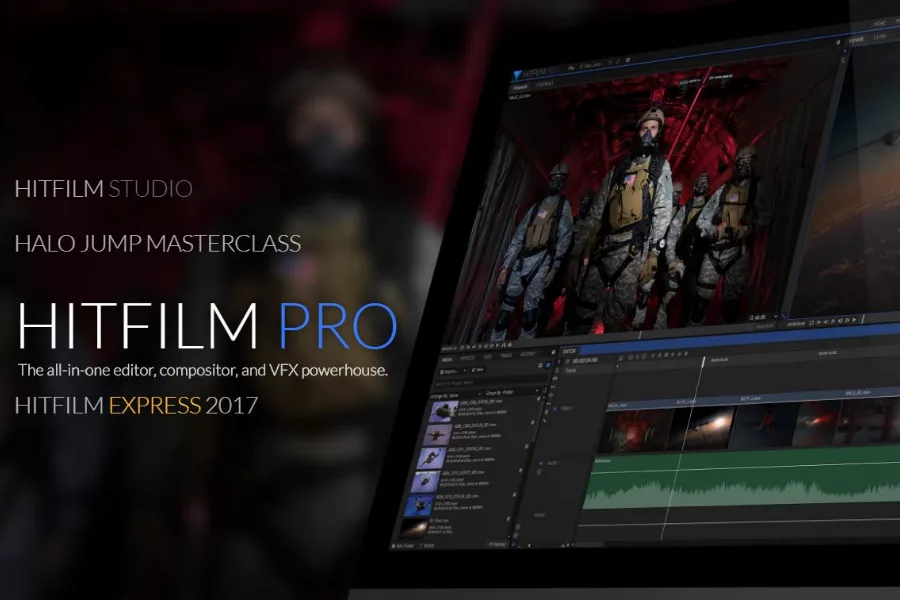Select the first HALO video clip on the timeline
The height and width of the screenshot is (600, 900).
pos(637,429)
